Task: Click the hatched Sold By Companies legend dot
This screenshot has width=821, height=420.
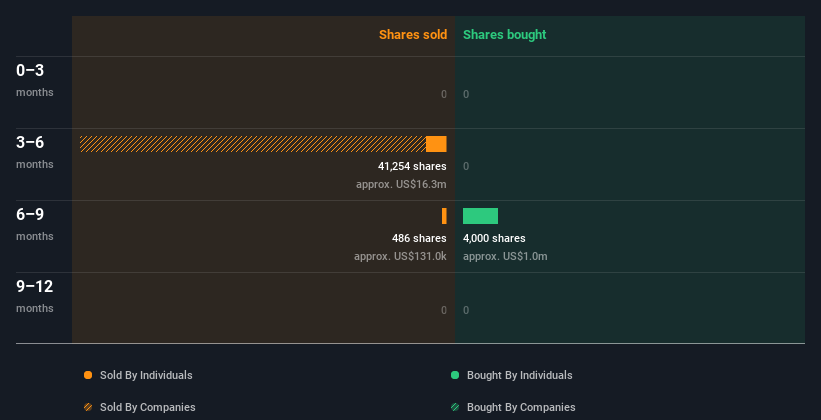Action: 88,407
